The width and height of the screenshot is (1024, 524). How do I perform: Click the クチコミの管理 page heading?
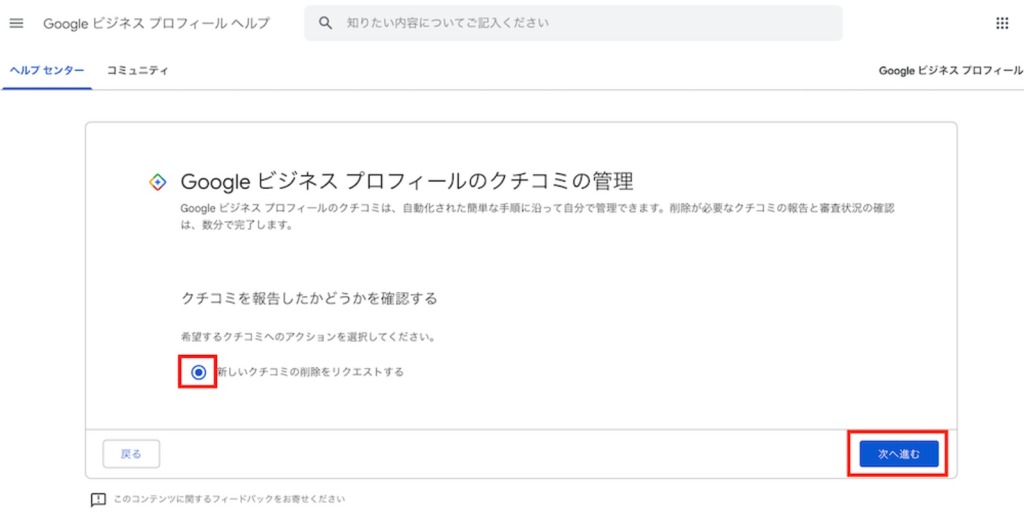406,182
